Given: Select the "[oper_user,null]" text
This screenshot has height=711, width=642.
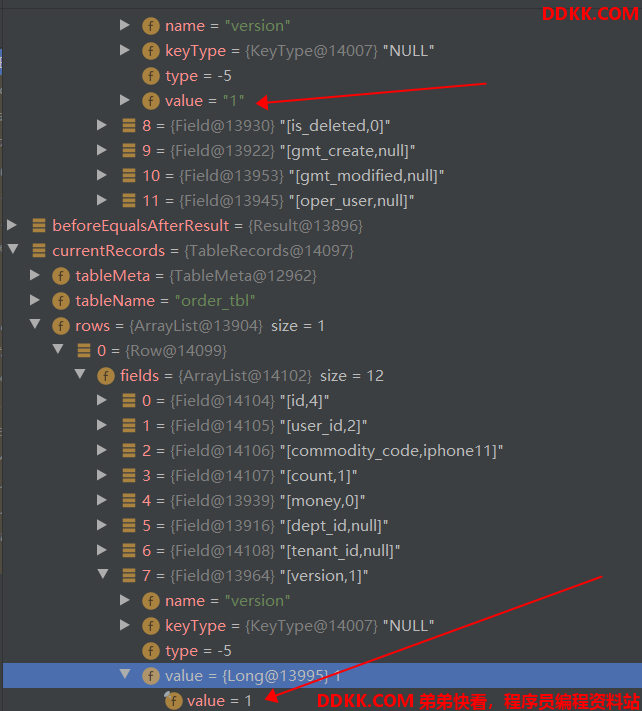Looking at the screenshot, I should 352,200.
